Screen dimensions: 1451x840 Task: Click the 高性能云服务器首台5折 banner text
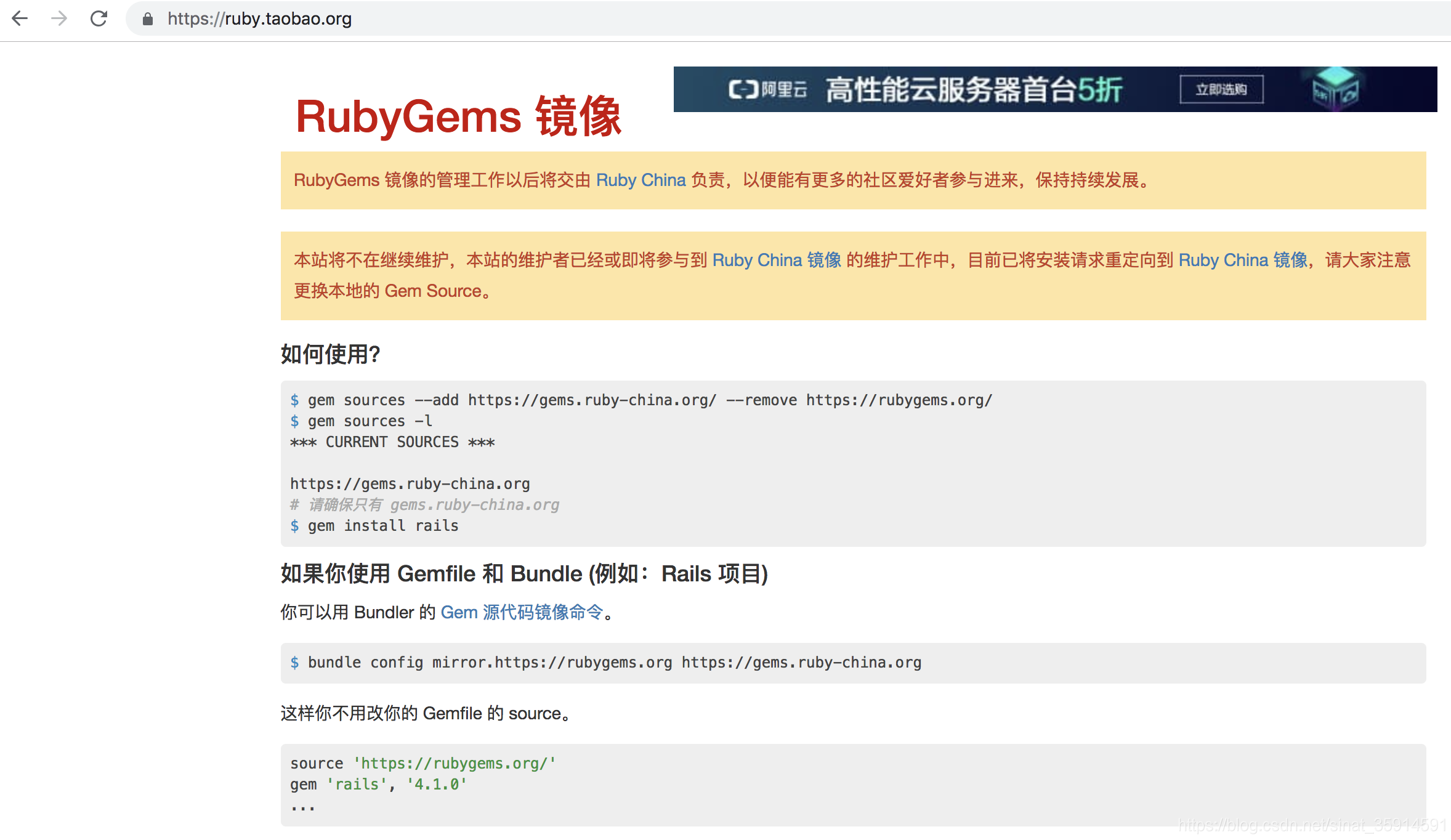click(973, 90)
